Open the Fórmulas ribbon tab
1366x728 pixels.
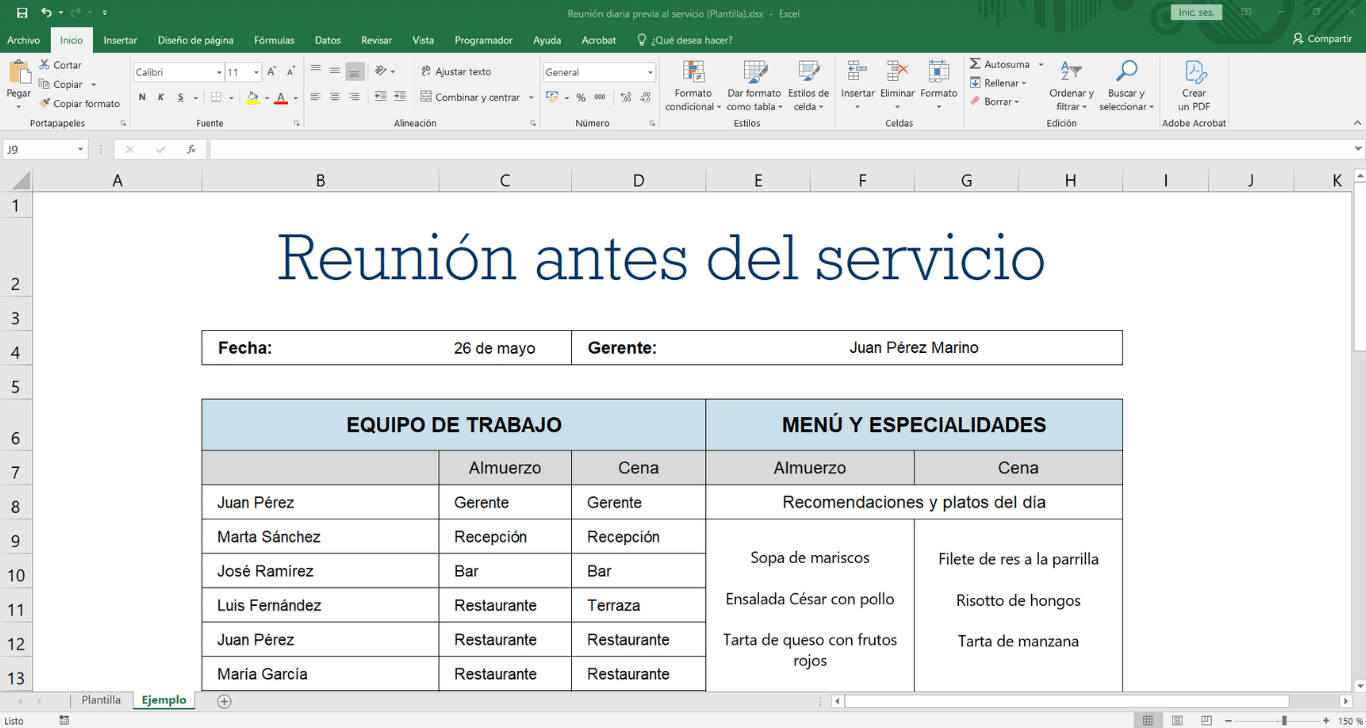point(274,40)
